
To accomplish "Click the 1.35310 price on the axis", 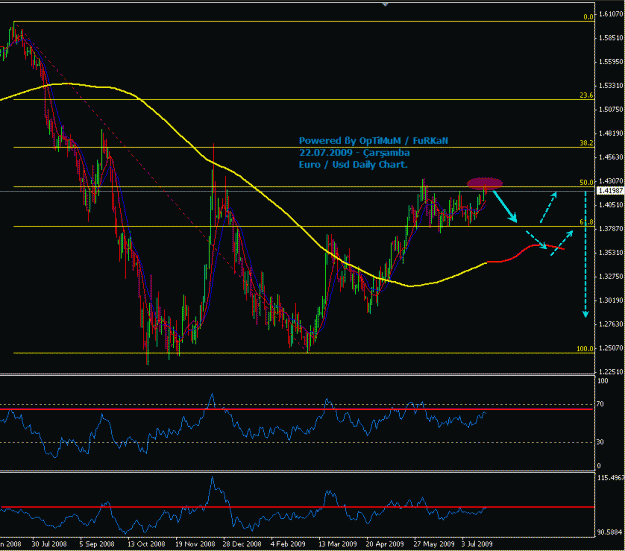I will click(x=611, y=252).
